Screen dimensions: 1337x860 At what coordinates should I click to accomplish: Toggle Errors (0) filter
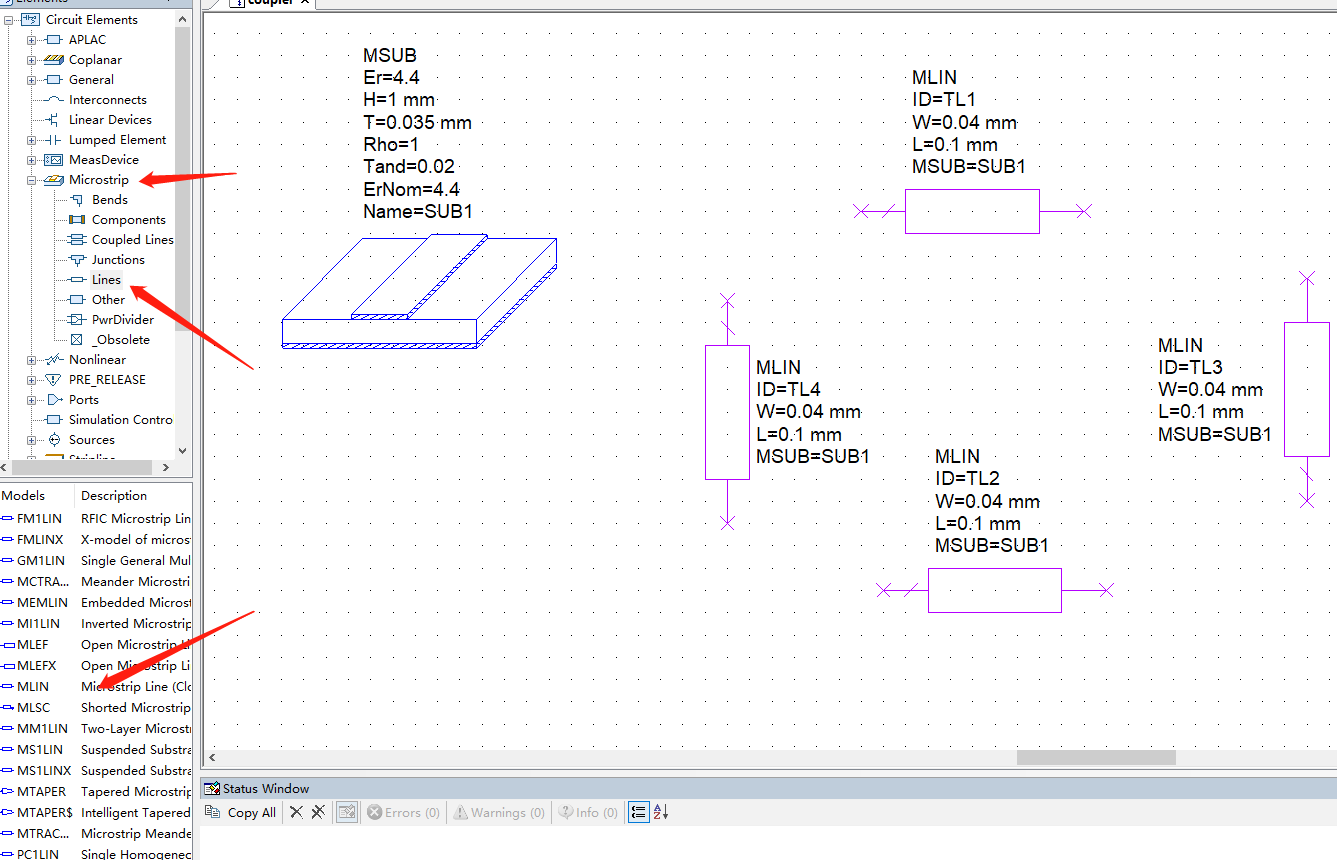404,813
